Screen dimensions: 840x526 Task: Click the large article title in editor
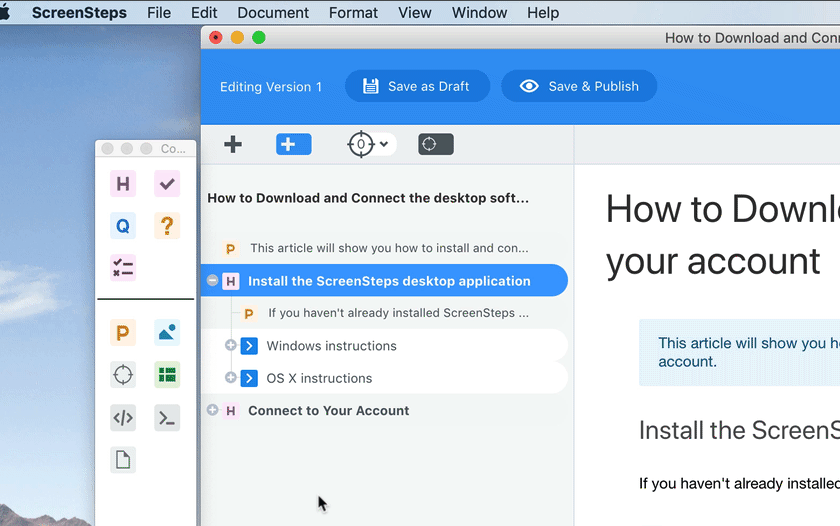723,235
